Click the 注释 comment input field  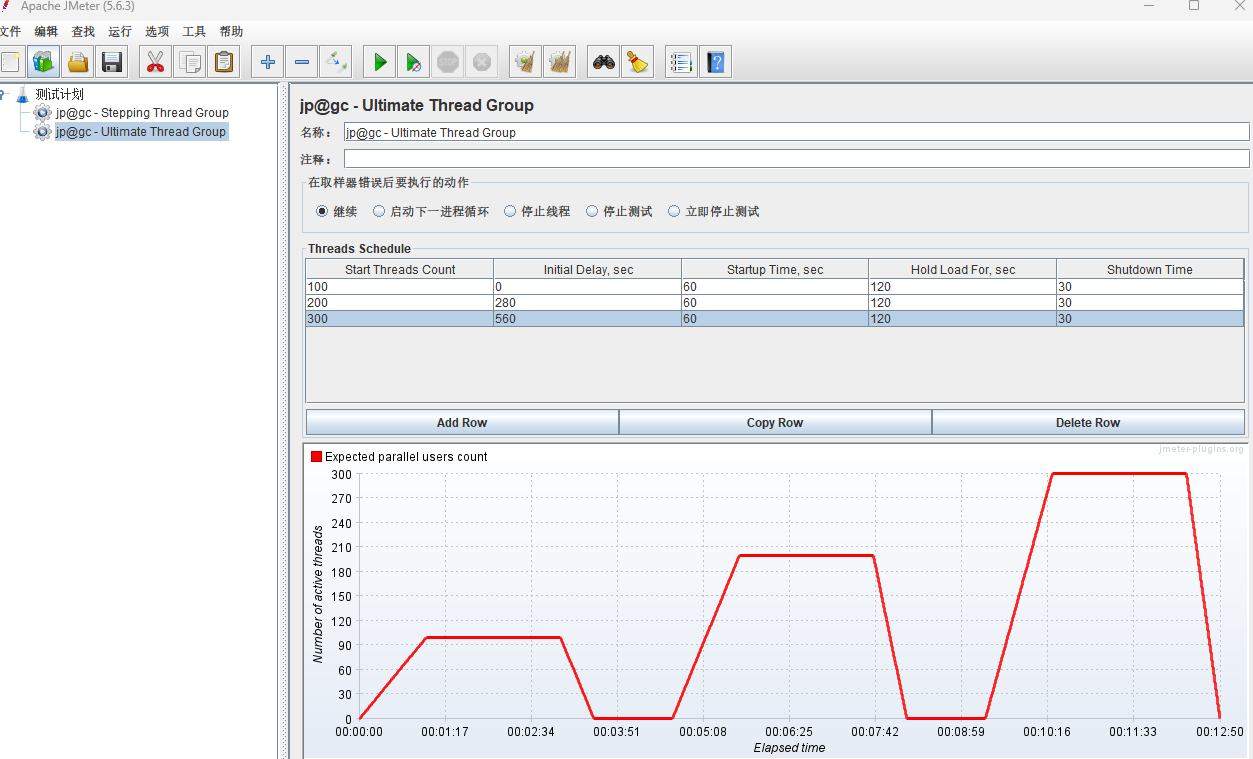796,159
